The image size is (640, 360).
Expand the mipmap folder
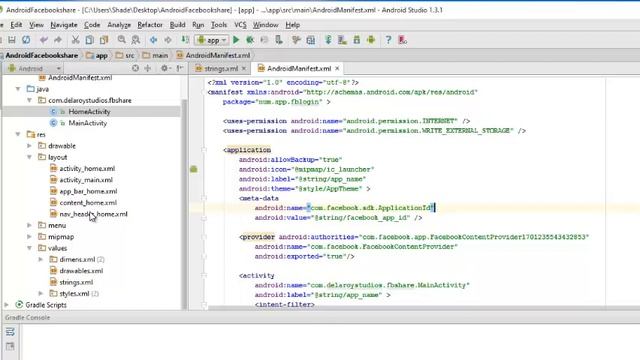click(29, 237)
